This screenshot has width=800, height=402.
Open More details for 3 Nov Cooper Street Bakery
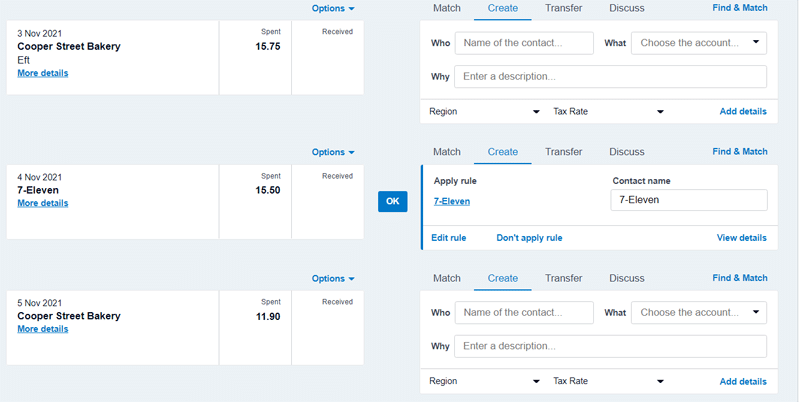click(x=42, y=73)
